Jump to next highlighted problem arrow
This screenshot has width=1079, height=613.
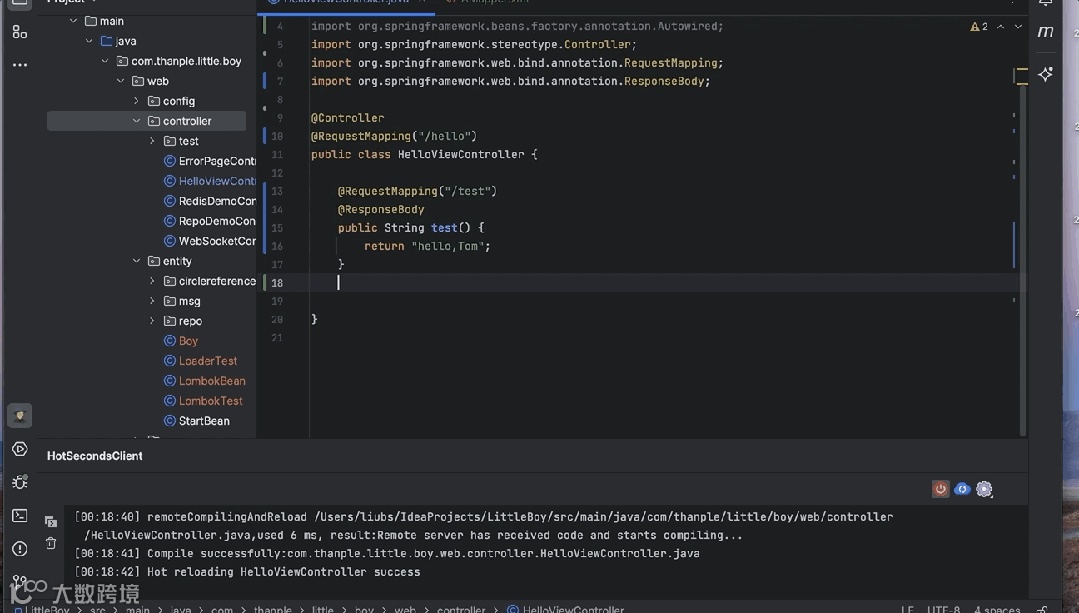[x=1018, y=27]
